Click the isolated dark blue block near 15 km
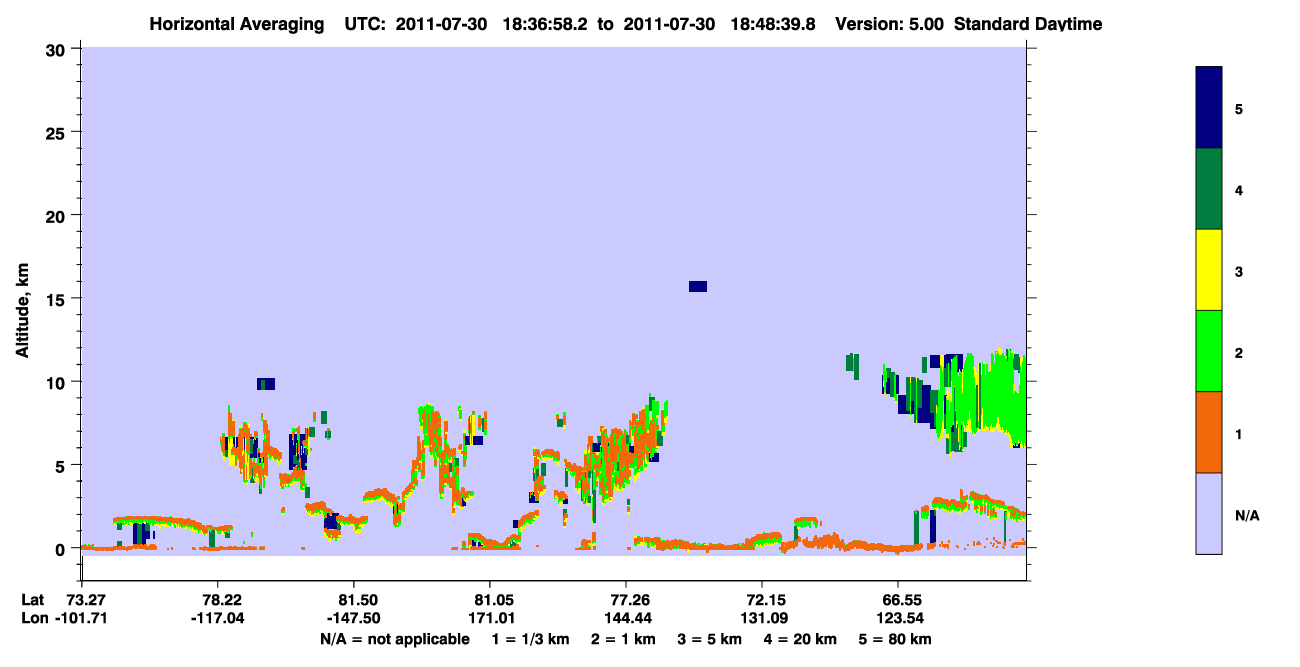1300x667 pixels. [x=698, y=287]
